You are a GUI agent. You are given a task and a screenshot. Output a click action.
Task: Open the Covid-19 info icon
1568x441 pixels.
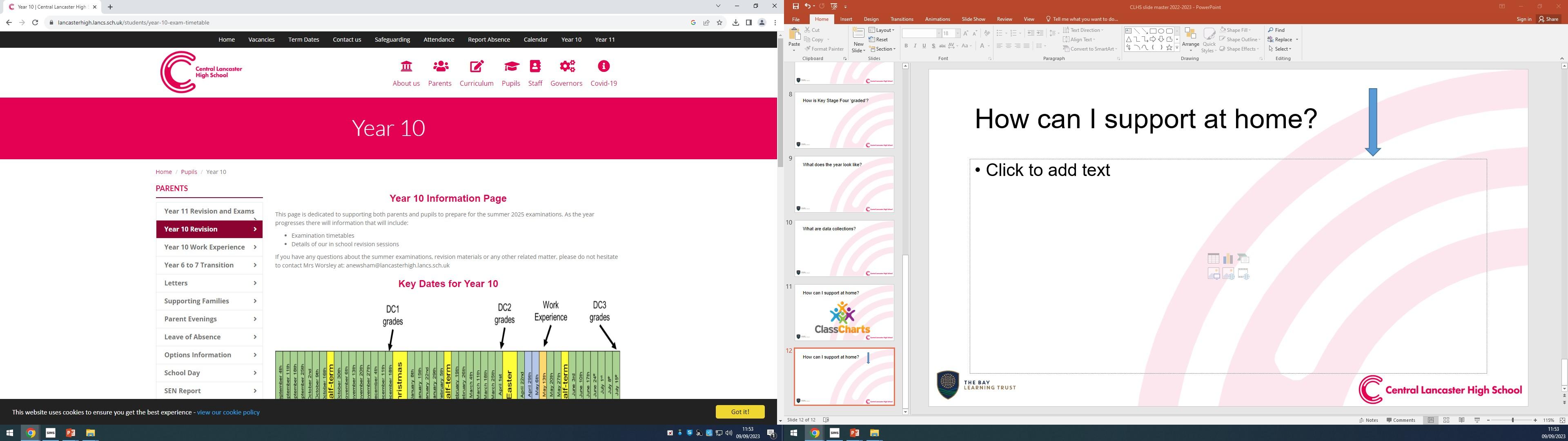click(x=603, y=66)
